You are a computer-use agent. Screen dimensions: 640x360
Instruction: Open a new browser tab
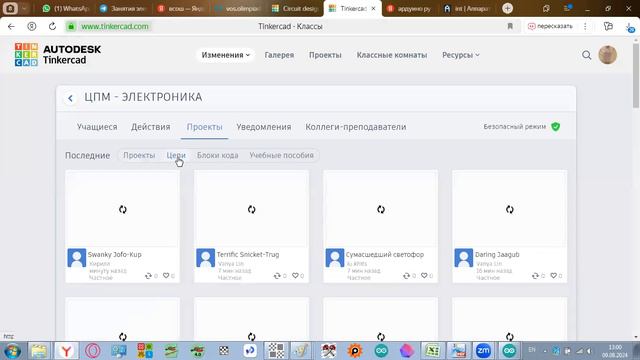[x=507, y=8]
